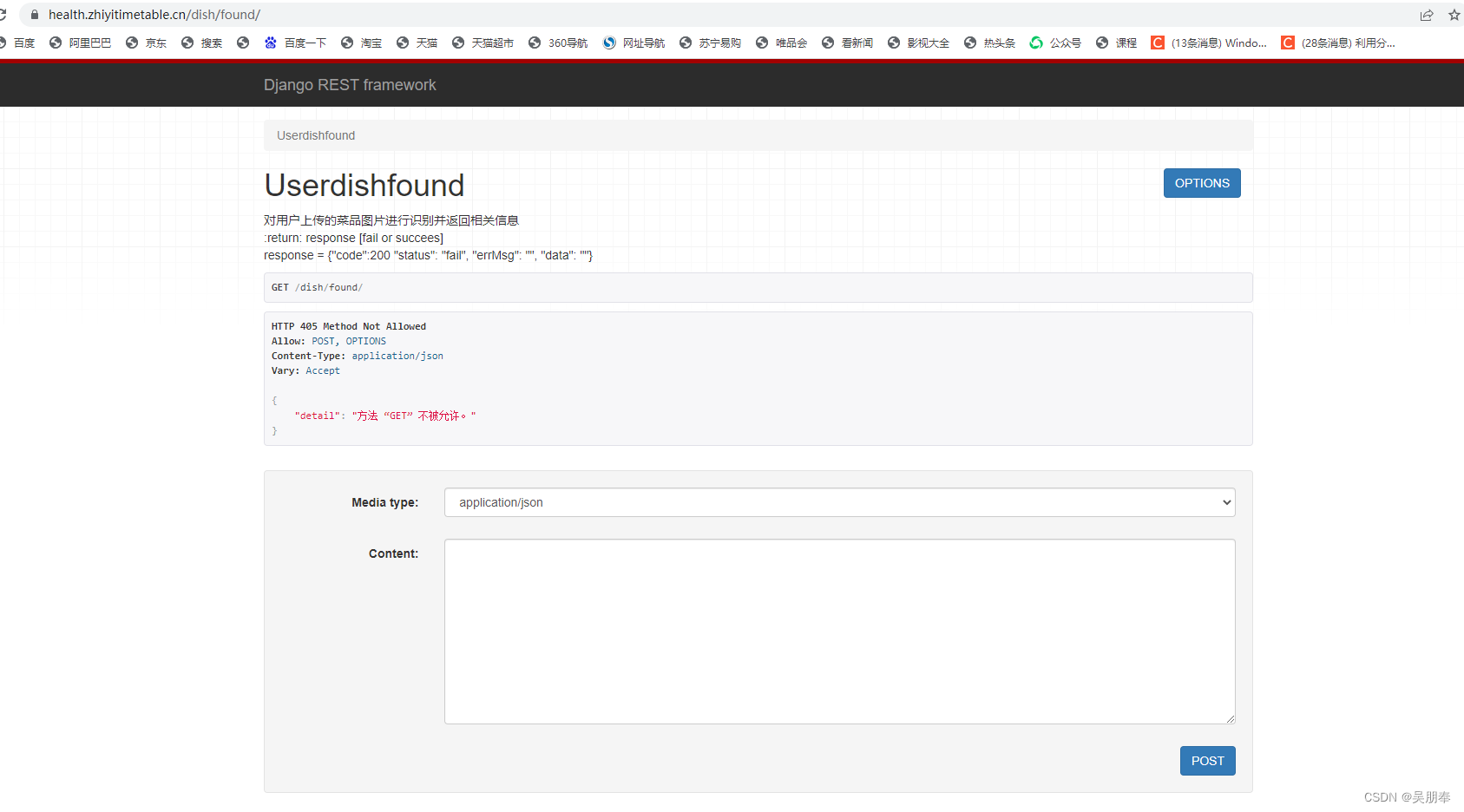Open the 天猫超市 bookmark
The width and height of the screenshot is (1464, 812).
coord(483,43)
